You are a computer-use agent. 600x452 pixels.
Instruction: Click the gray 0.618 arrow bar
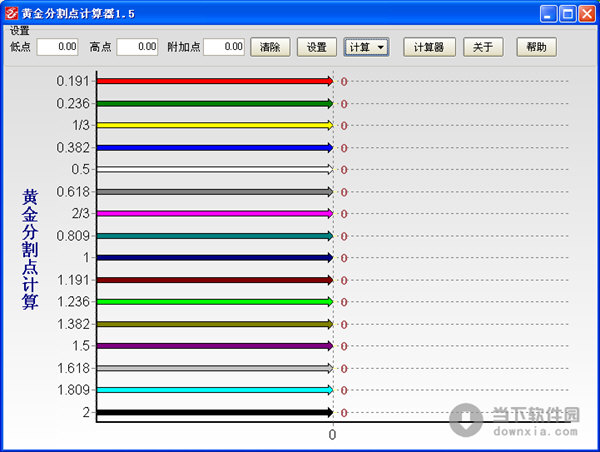click(x=215, y=191)
